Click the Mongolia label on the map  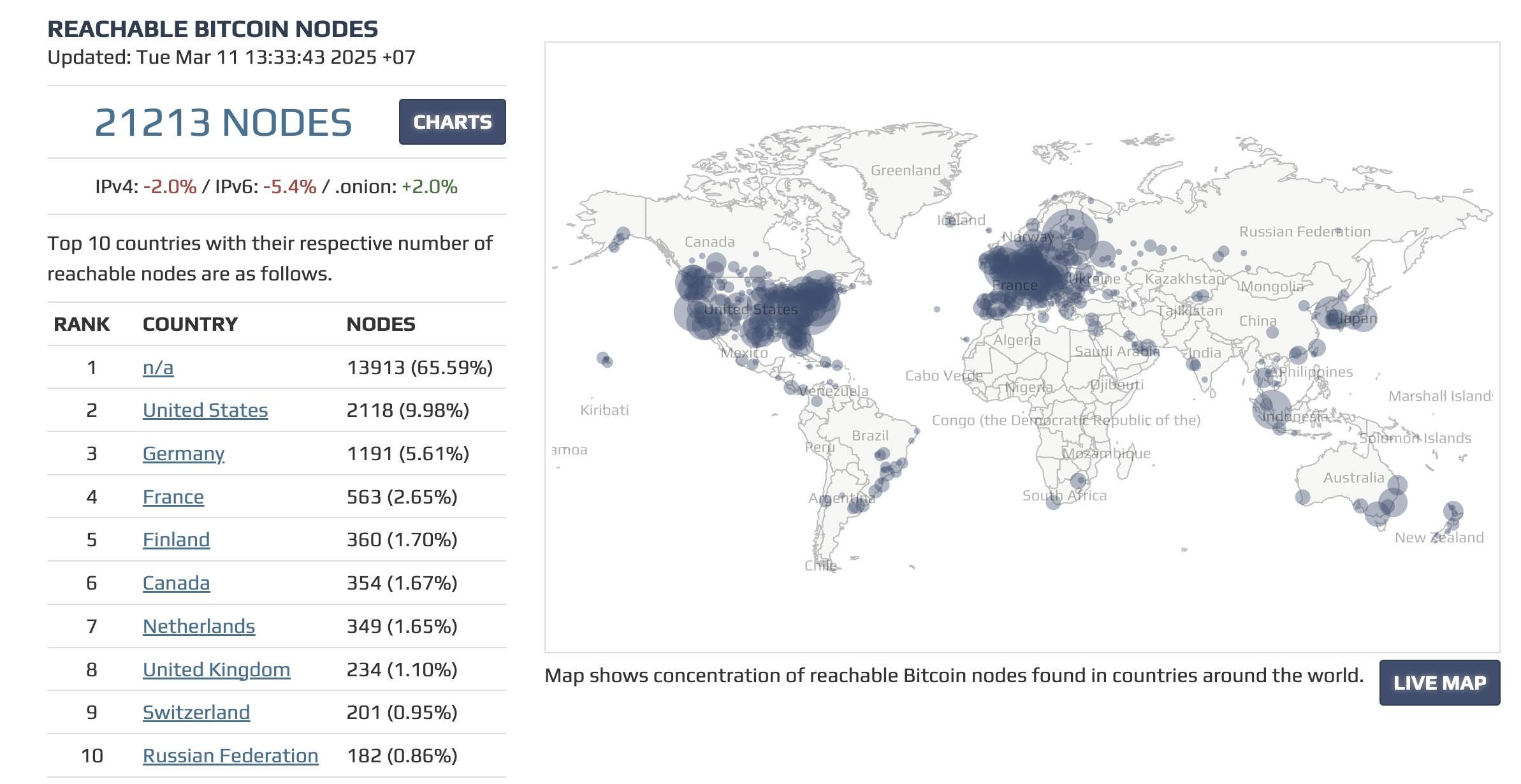(1271, 286)
